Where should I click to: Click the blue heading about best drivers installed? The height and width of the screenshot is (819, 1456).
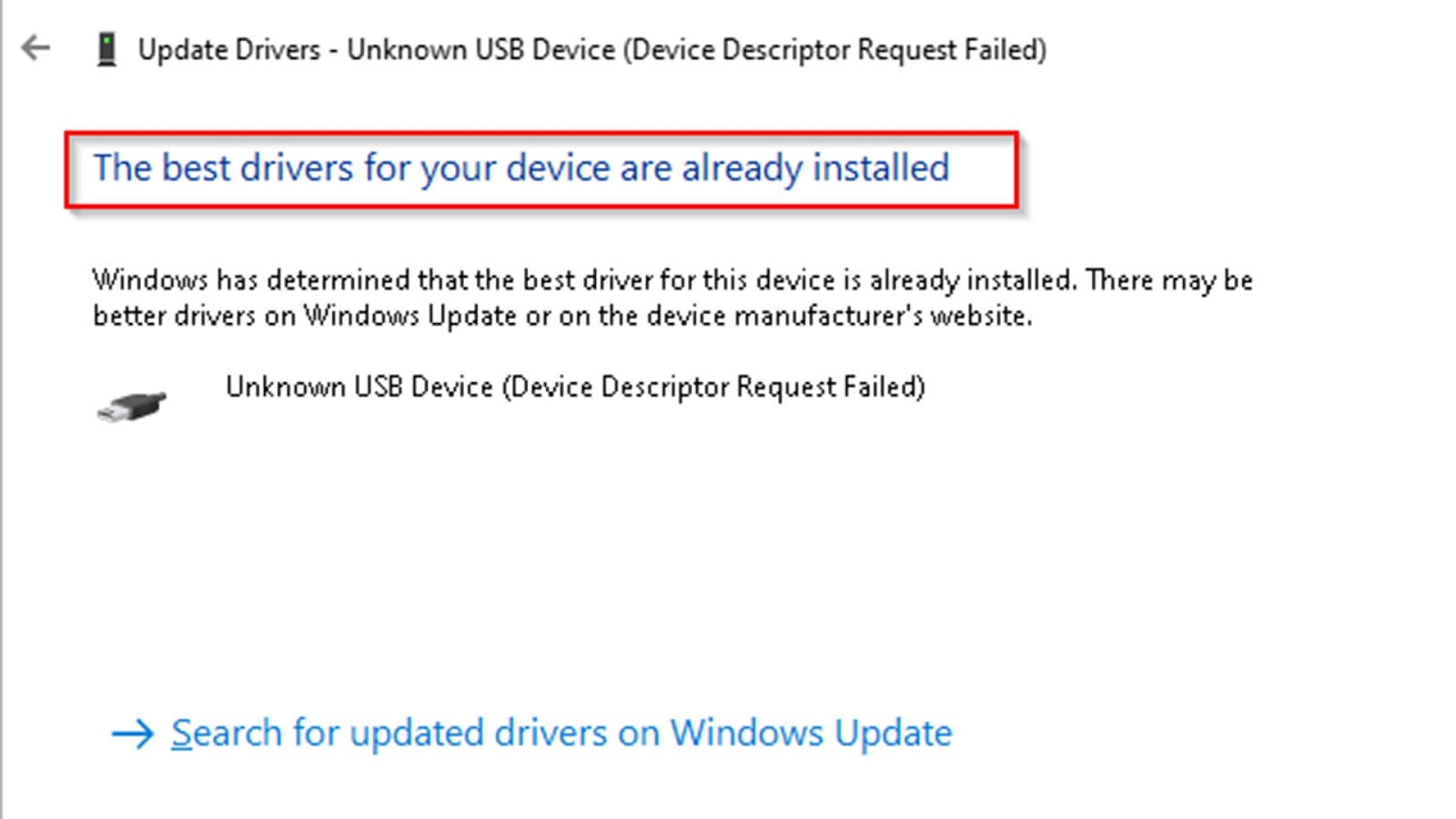(x=521, y=168)
